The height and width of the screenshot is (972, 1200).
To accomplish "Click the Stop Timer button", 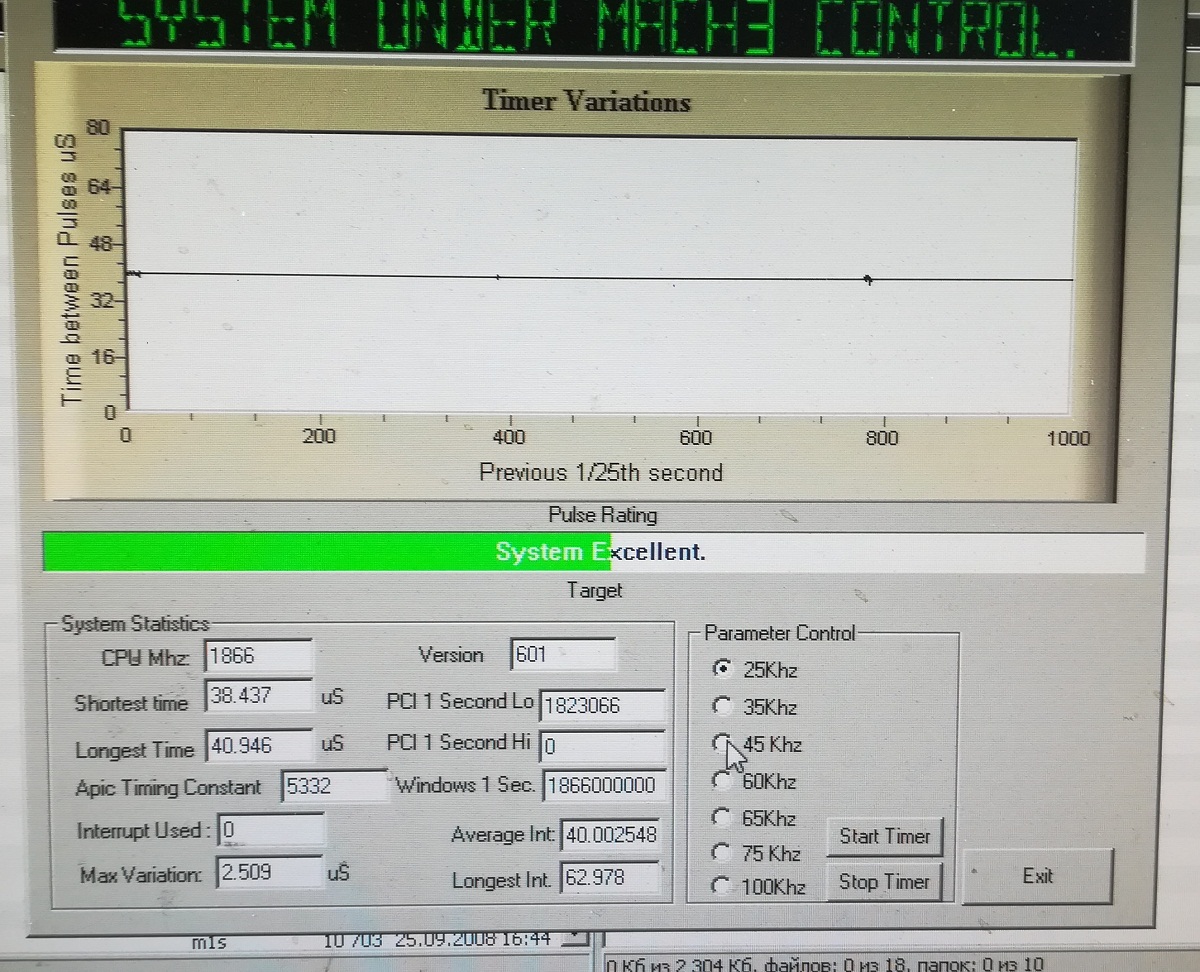I will [x=884, y=882].
